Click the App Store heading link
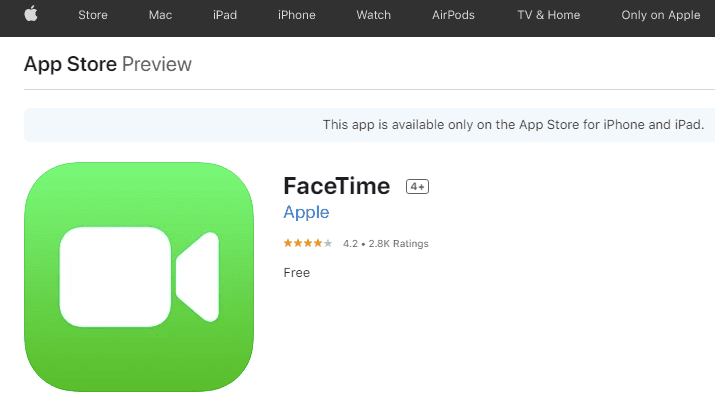This screenshot has height=405, width=715. (x=70, y=64)
